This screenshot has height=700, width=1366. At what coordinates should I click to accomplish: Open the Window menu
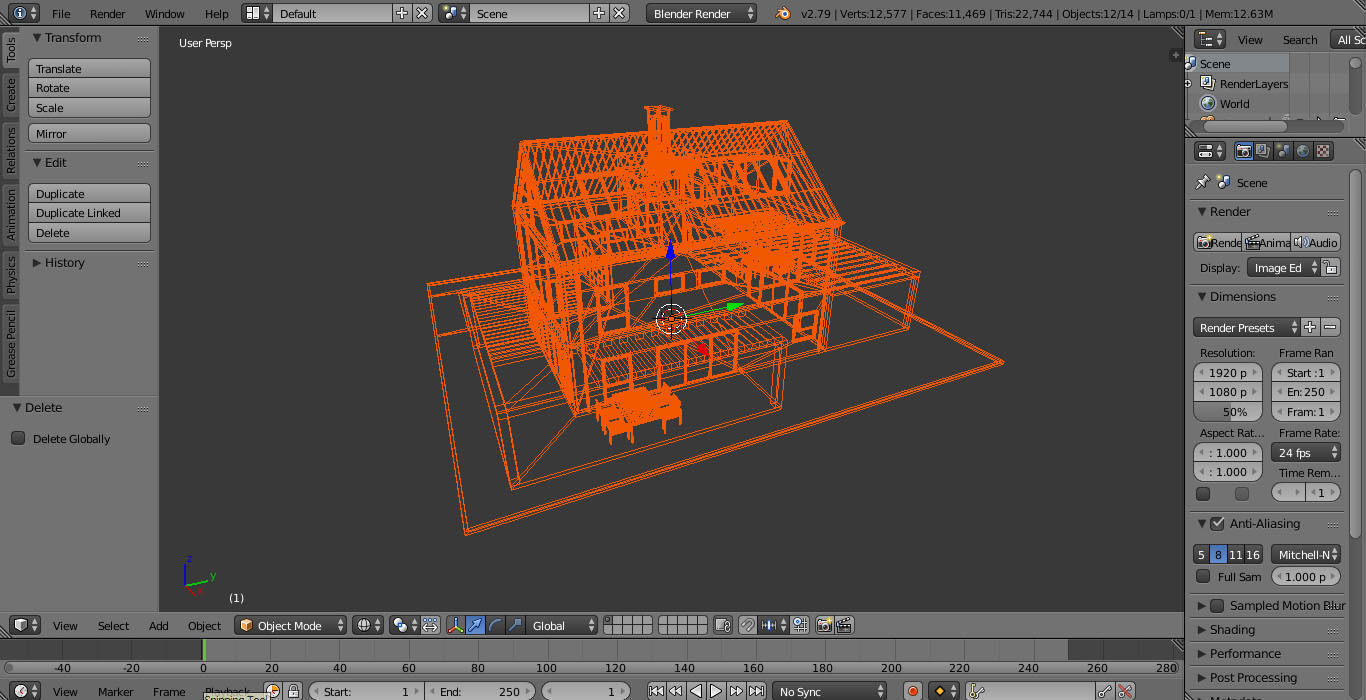point(165,14)
